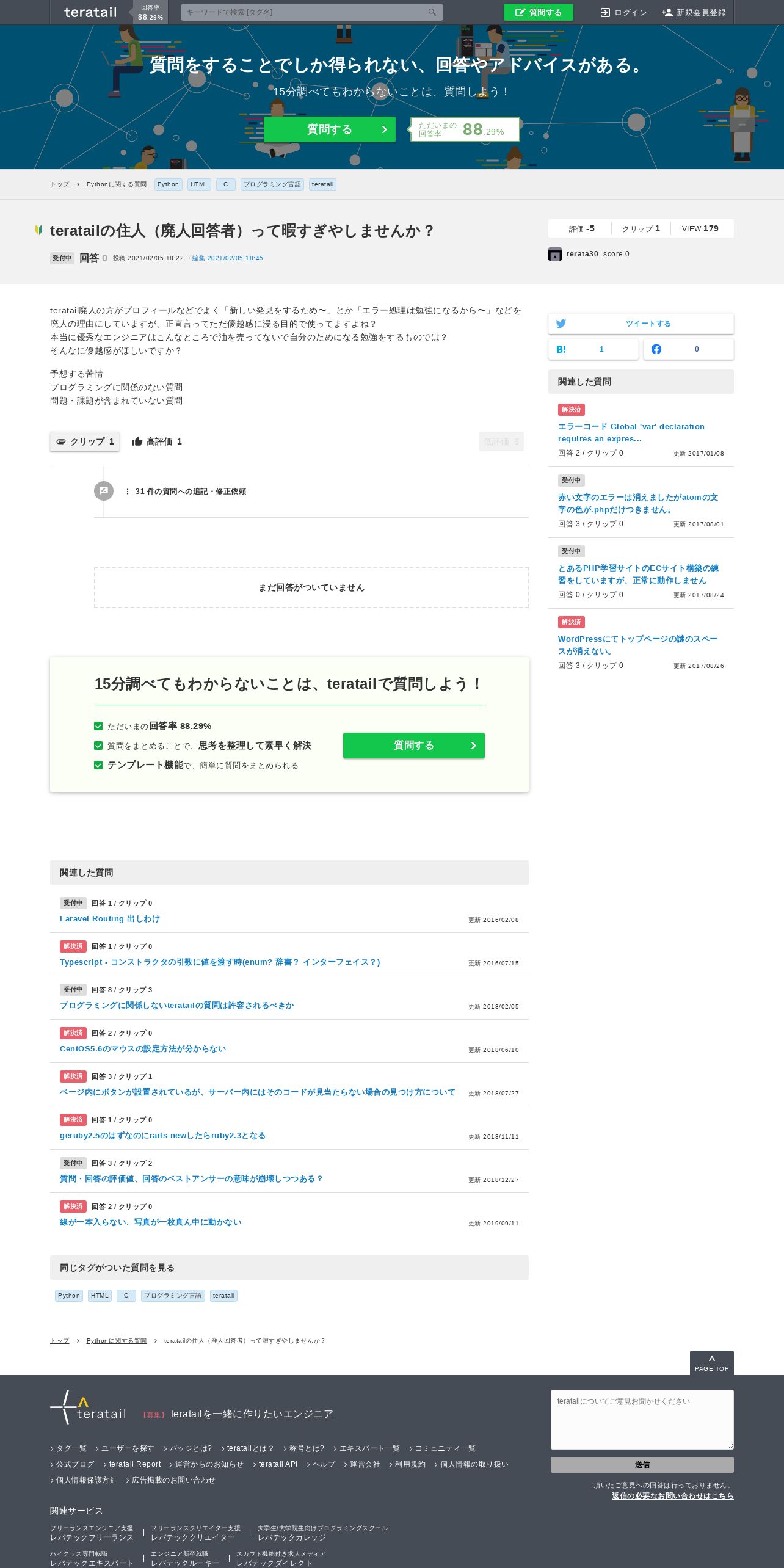Screen dimensions: 784x1568
Task: Click the 質問する button in hero banner
Action: coord(330,129)
